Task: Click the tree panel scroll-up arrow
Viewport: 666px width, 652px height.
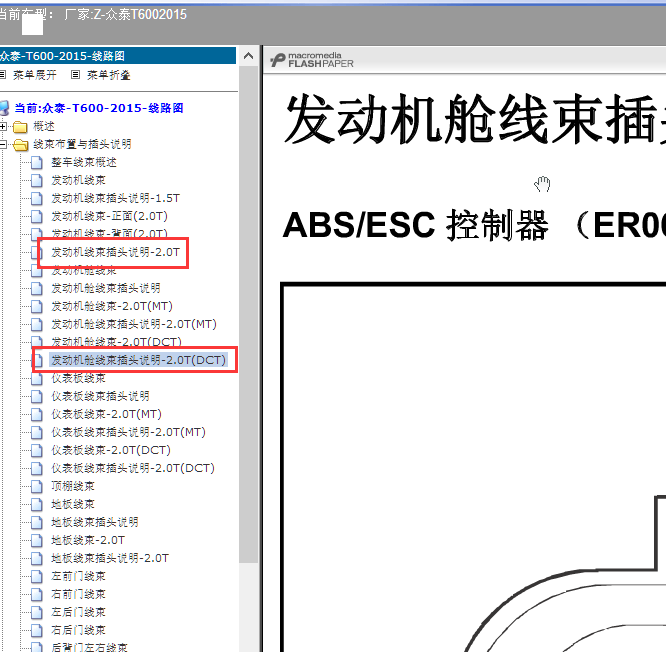Action: [x=248, y=56]
